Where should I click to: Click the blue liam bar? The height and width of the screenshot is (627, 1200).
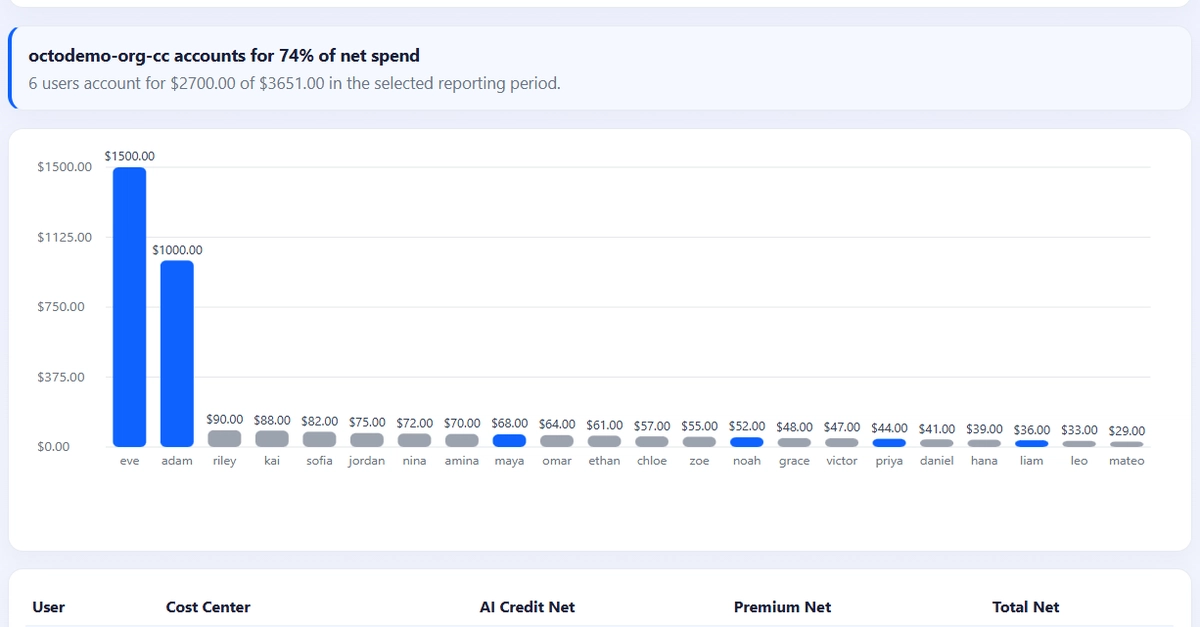1032,444
